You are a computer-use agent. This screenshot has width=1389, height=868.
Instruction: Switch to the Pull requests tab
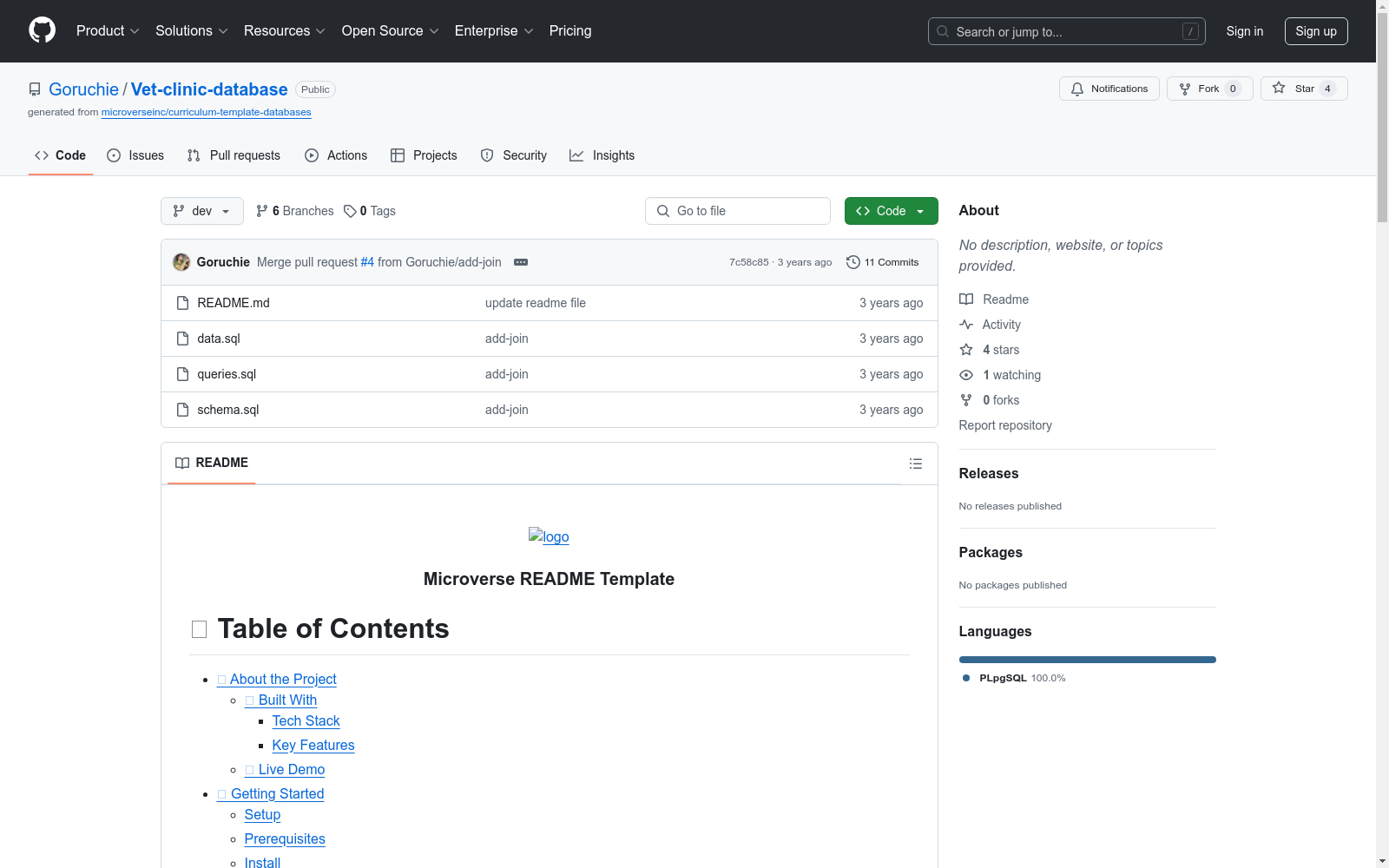[x=234, y=155]
